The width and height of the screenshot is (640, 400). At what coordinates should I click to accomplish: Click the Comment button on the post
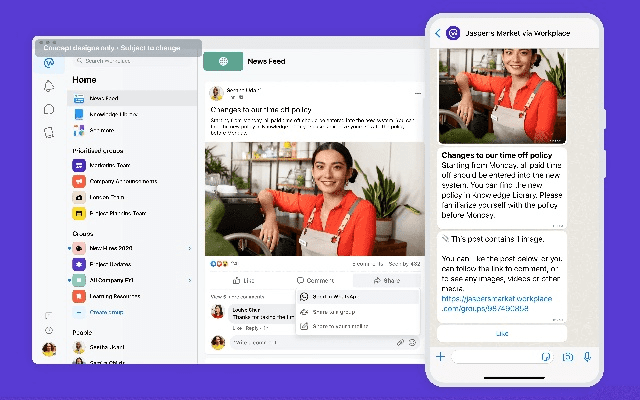click(314, 281)
